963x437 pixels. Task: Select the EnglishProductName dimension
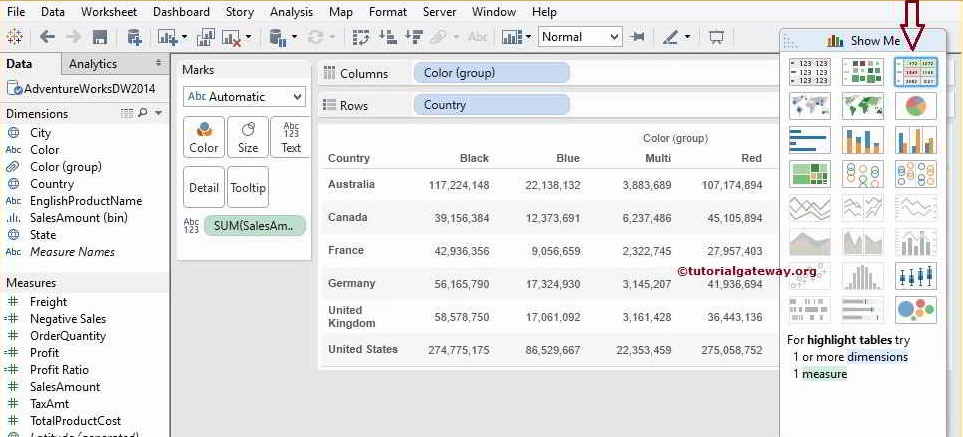coord(85,201)
